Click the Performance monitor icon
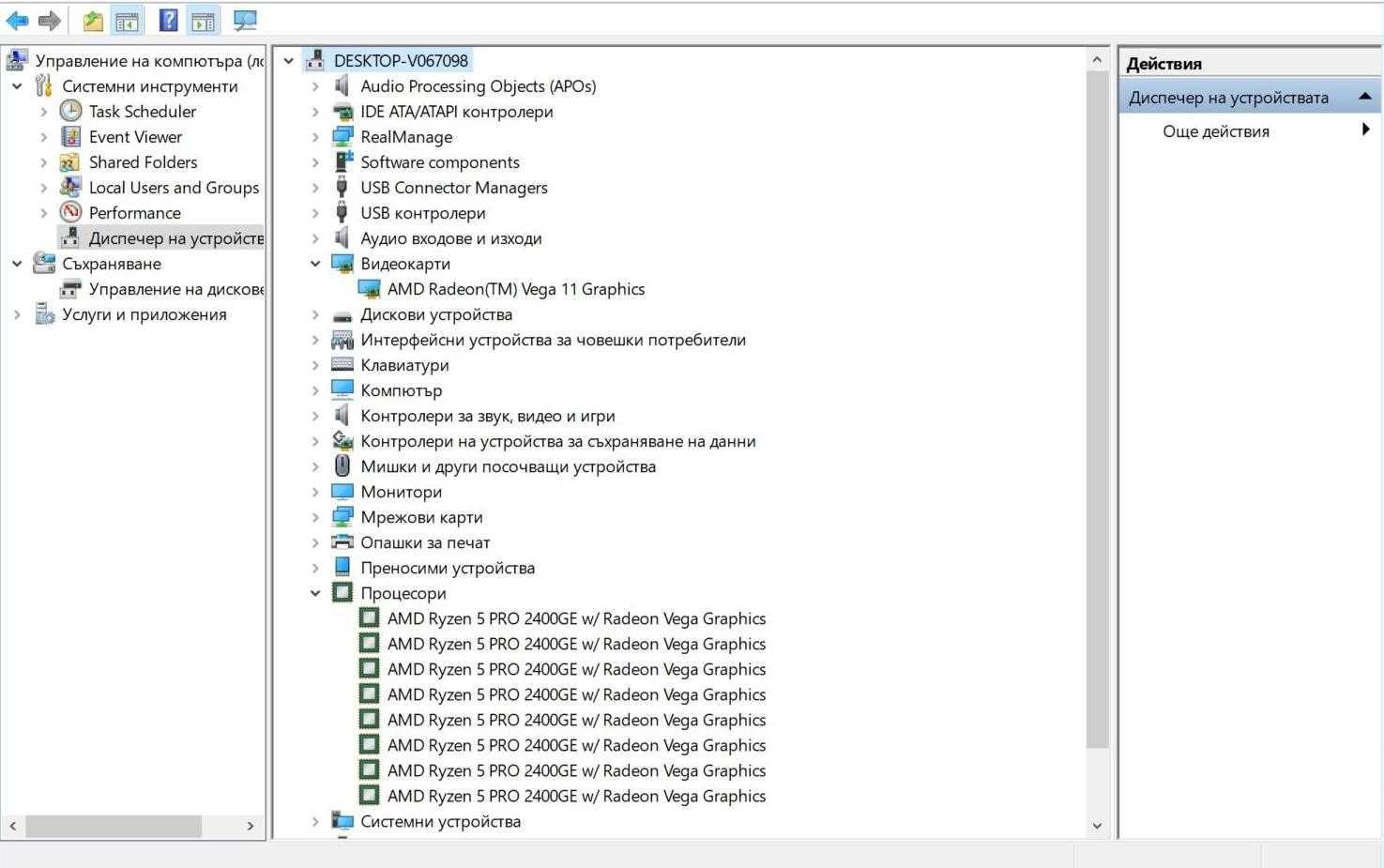The width and height of the screenshot is (1384, 868). 70,212
